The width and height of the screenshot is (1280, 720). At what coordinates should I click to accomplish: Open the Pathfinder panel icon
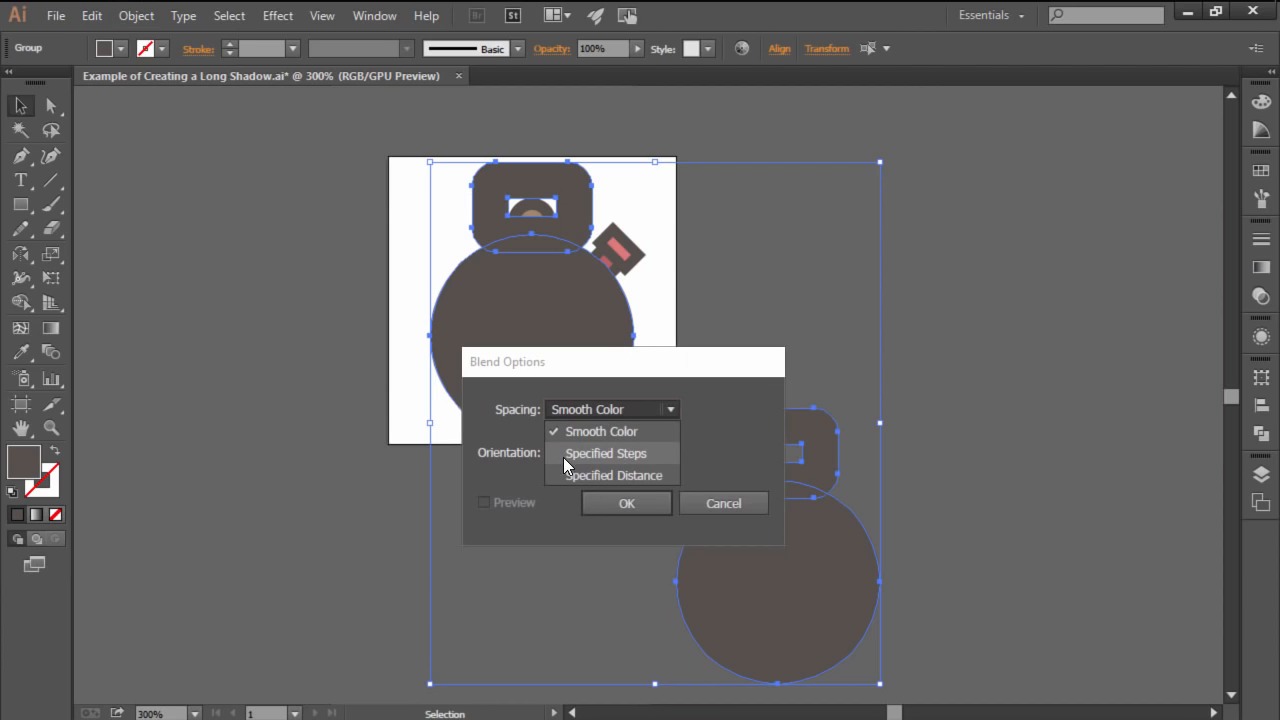[x=1261, y=433]
